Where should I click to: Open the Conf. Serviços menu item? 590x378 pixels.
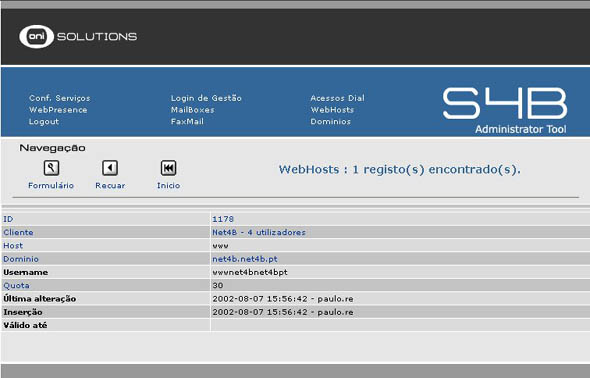pyautogui.click(x=59, y=98)
